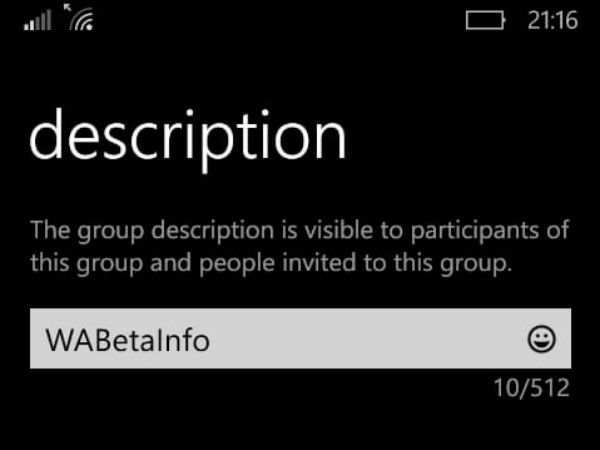Screen dimensions: 600x450
Task: Click the word "participants" in helper text
Action: (x=491, y=231)
